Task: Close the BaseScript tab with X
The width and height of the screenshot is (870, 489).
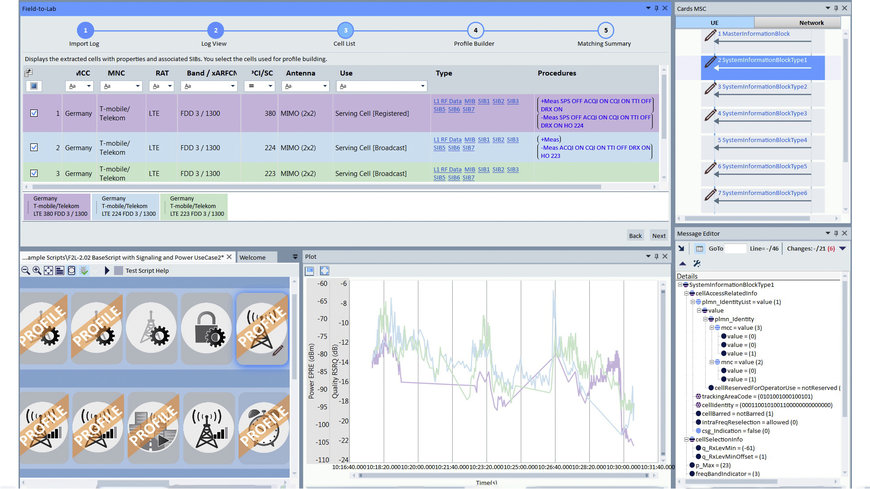Action: coord(229,257)
